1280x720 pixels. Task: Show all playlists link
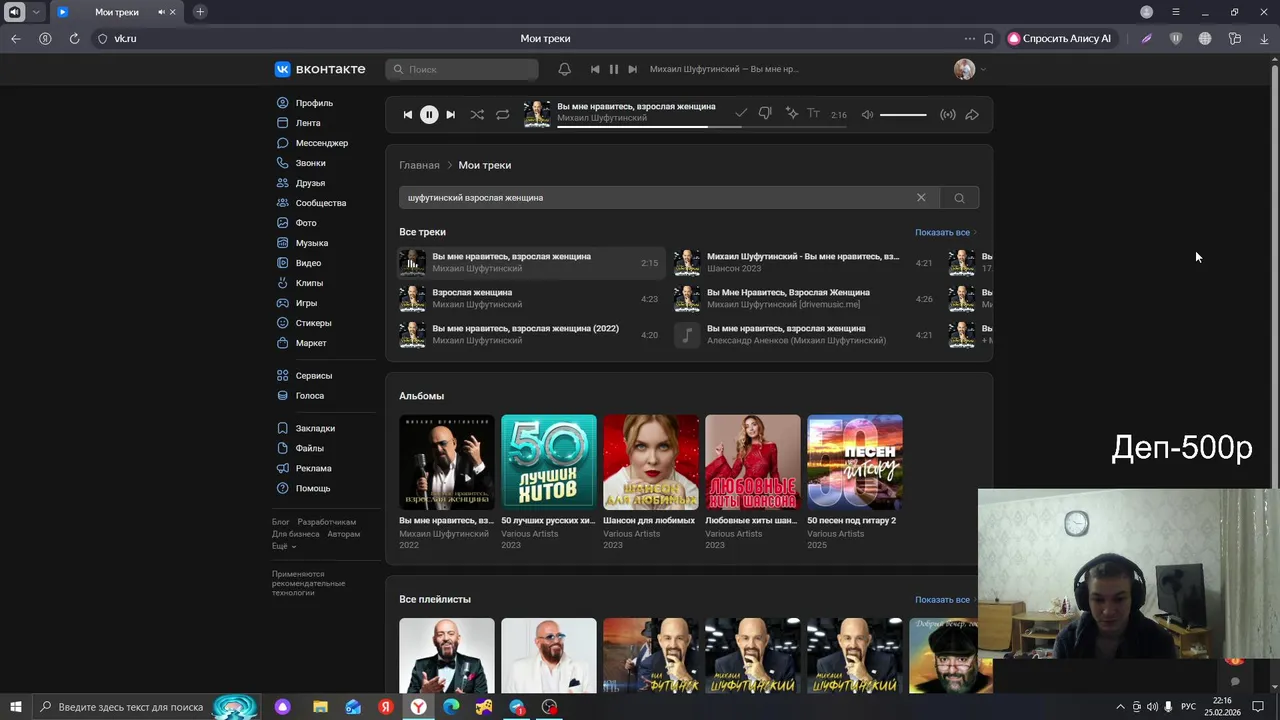coord(945,599)
